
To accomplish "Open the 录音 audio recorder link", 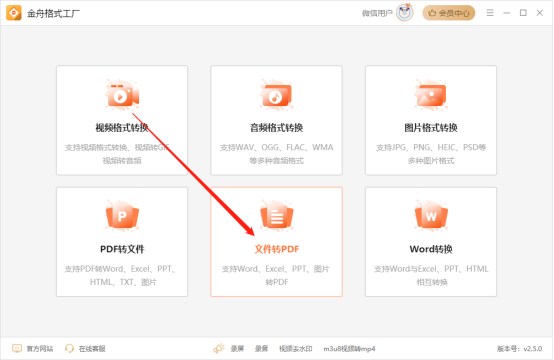I will pyautogui.click(x=261, y=349).
